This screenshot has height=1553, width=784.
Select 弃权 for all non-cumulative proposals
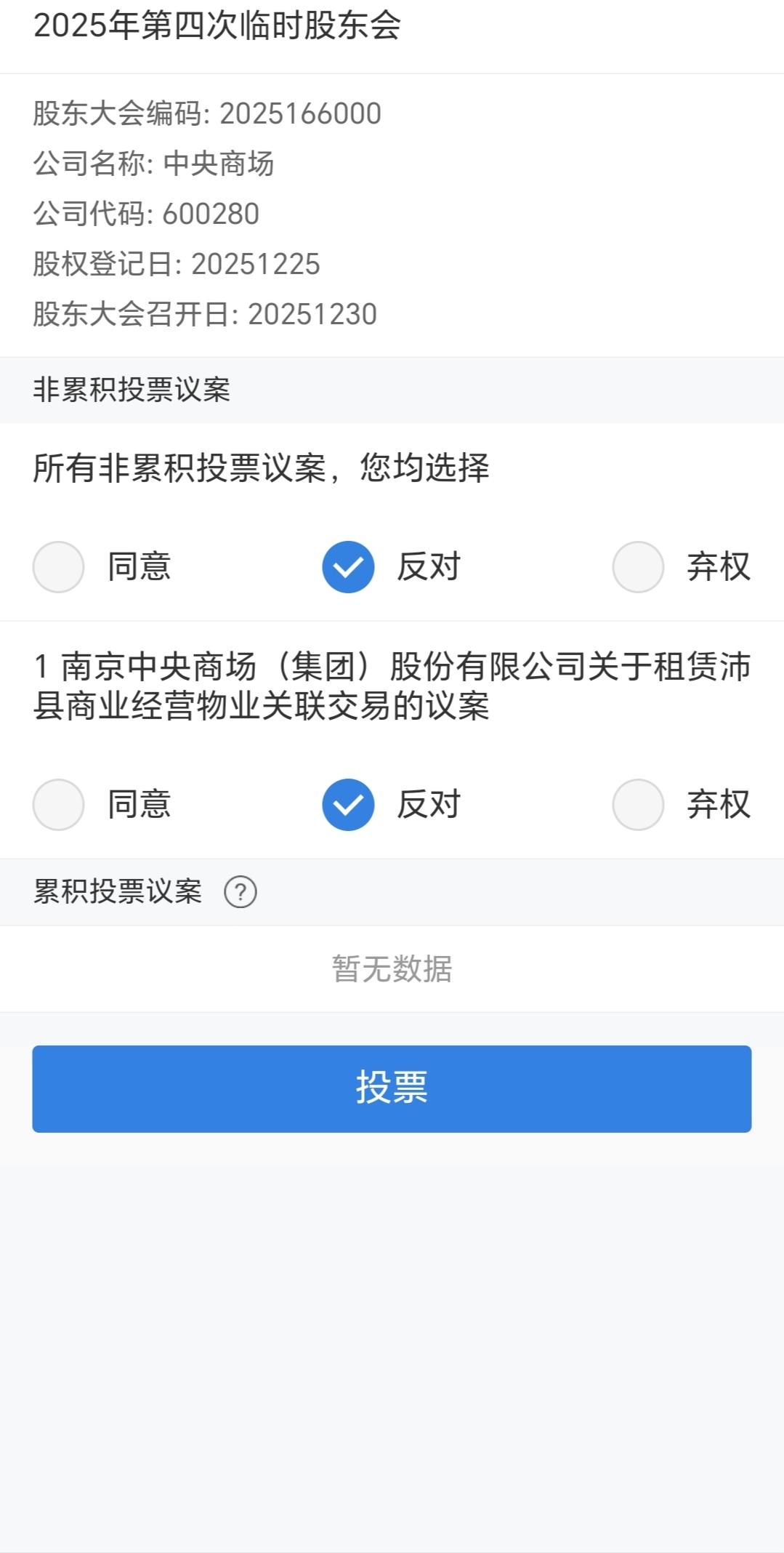pos(638,567)
